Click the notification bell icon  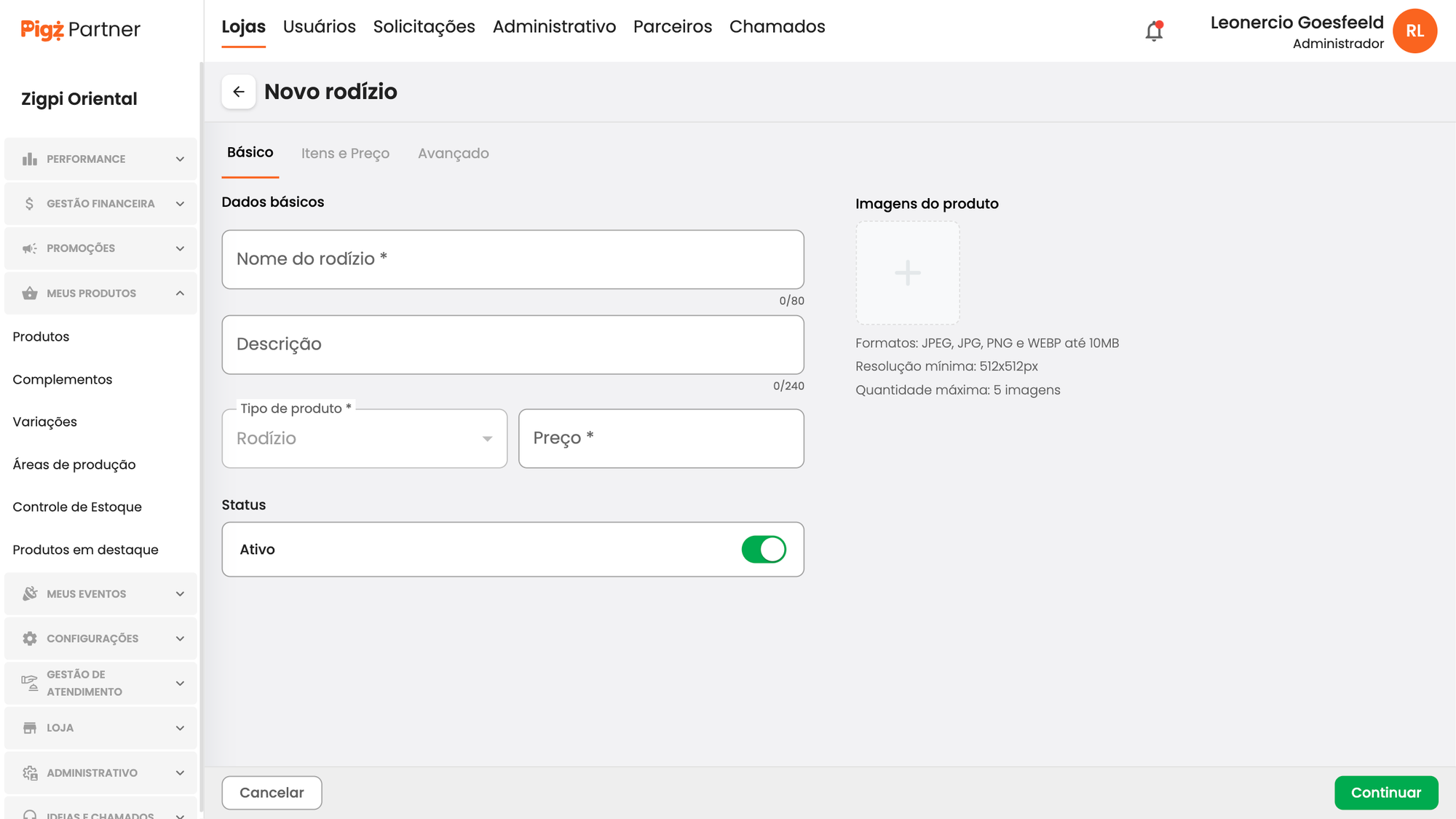click(1154, 31)
